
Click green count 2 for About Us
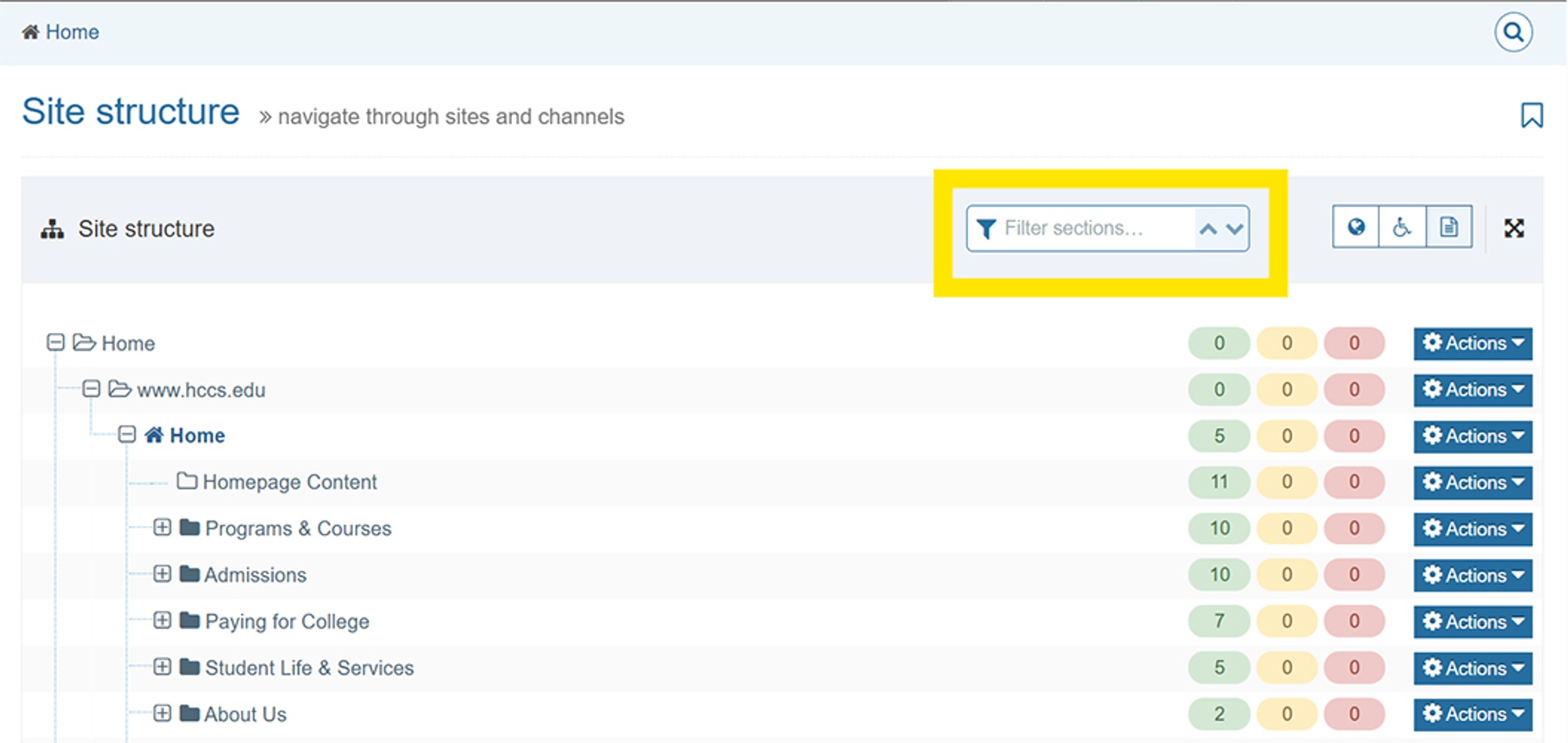pos(1219,713)
